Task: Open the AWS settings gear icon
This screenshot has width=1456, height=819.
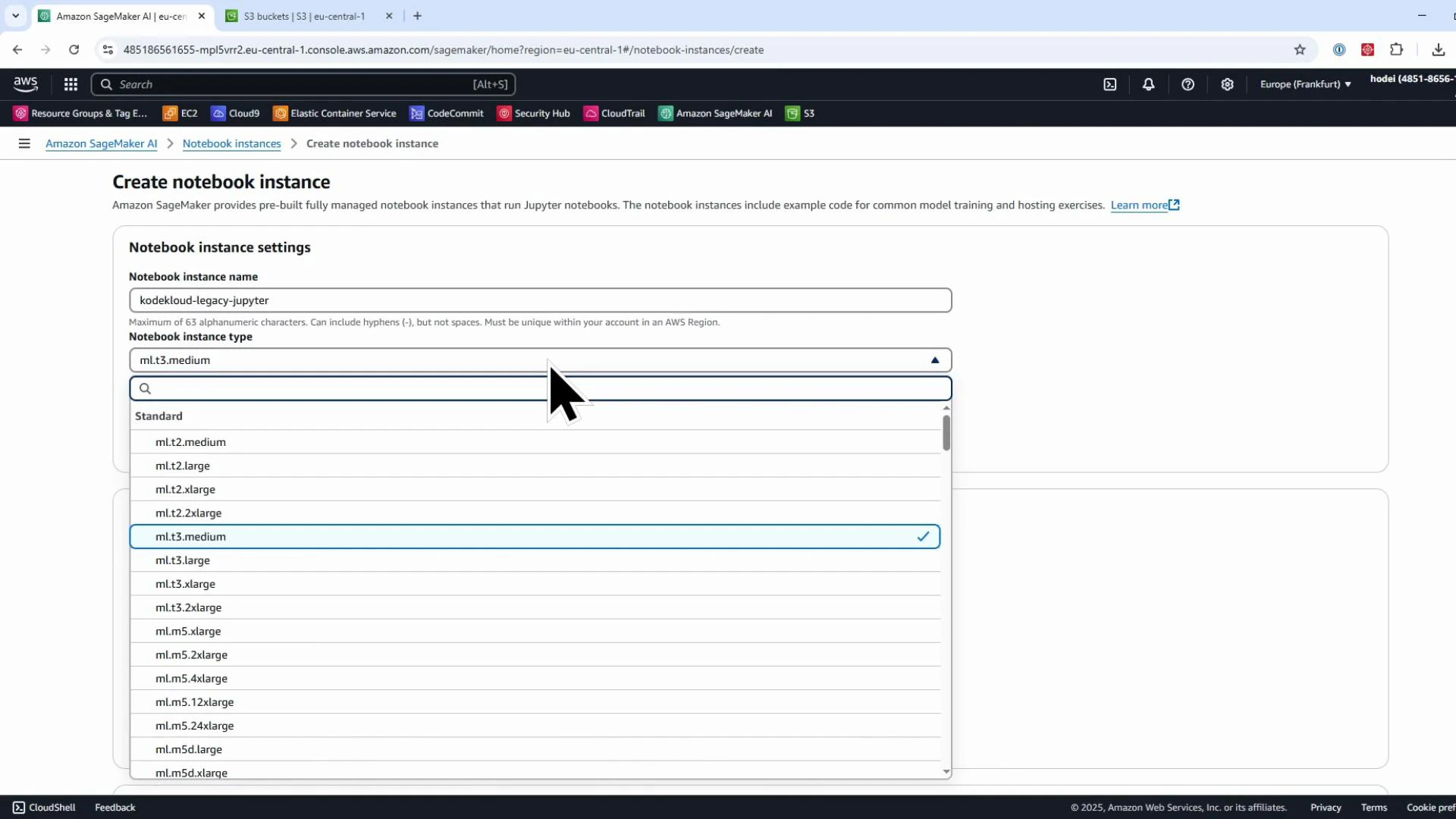Action: click(x=1228, y=84)
